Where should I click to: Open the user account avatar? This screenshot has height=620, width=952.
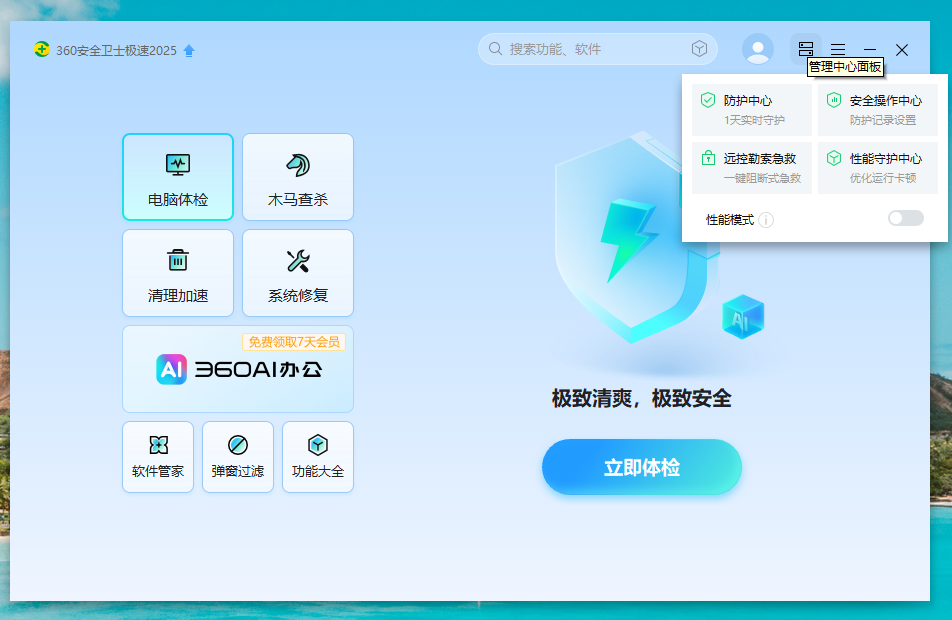(758, 49)
